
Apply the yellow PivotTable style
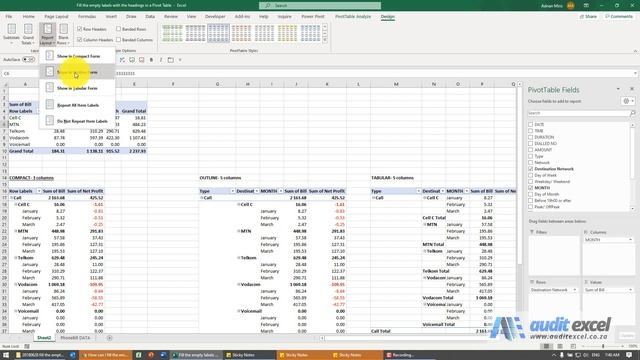tap(287, 33)
